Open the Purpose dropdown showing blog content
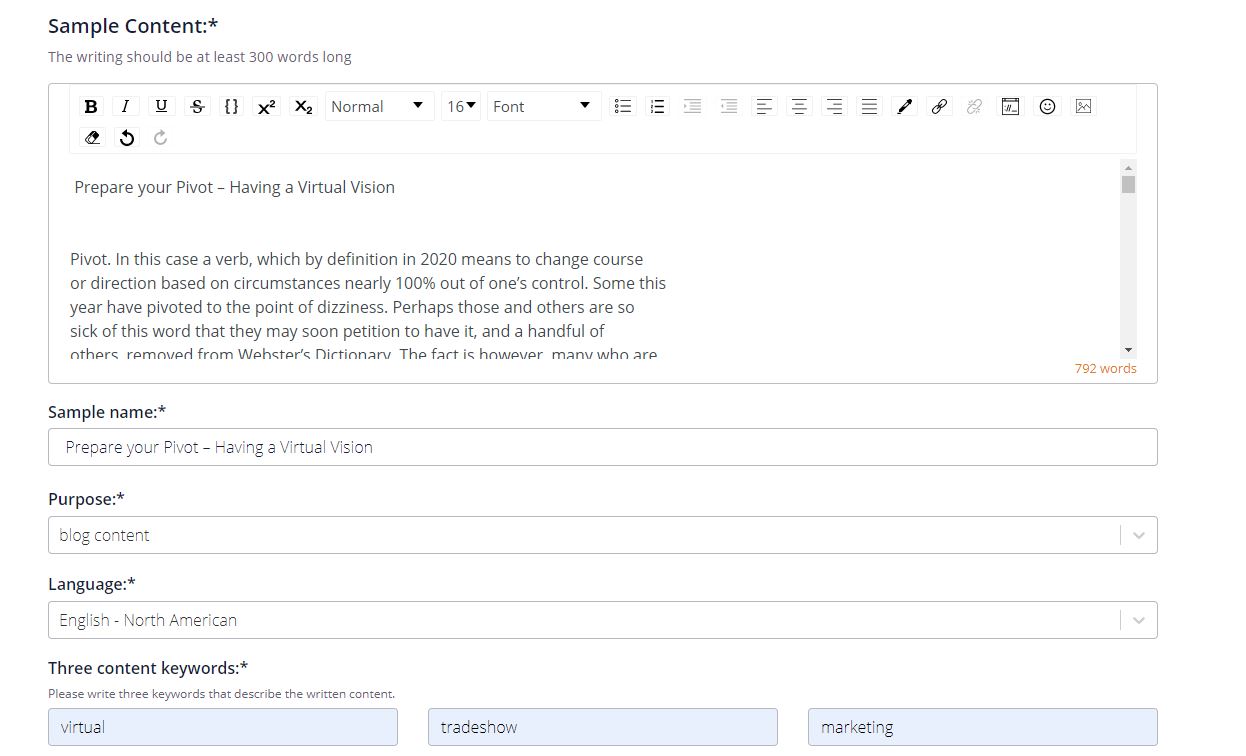 click(x=602, y=535)
